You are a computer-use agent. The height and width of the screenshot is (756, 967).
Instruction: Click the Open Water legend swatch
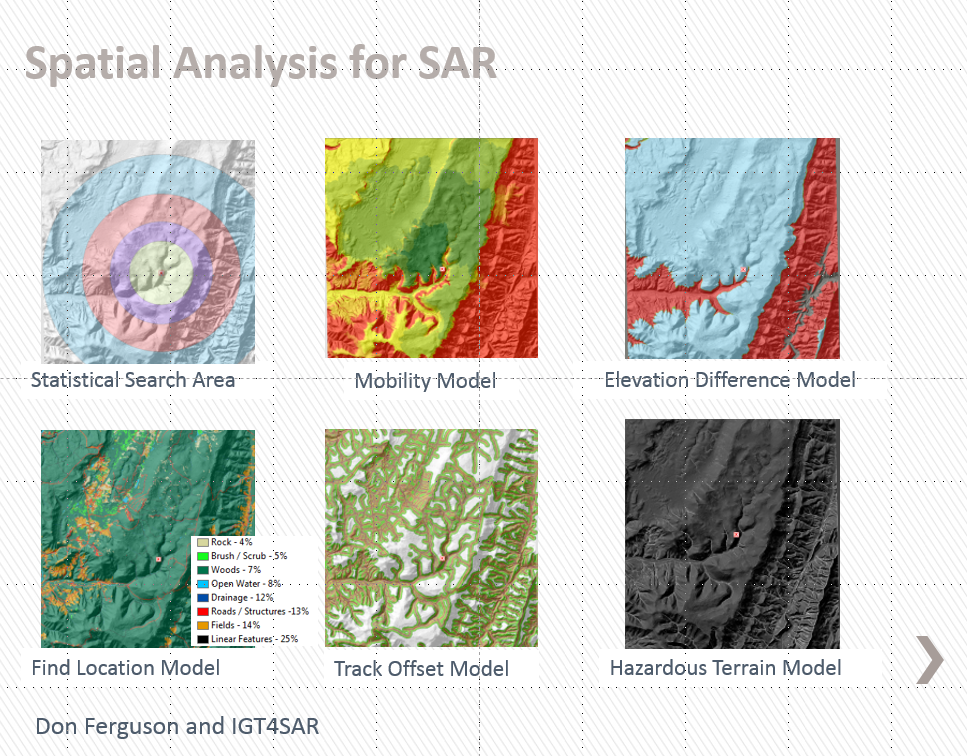203,584
